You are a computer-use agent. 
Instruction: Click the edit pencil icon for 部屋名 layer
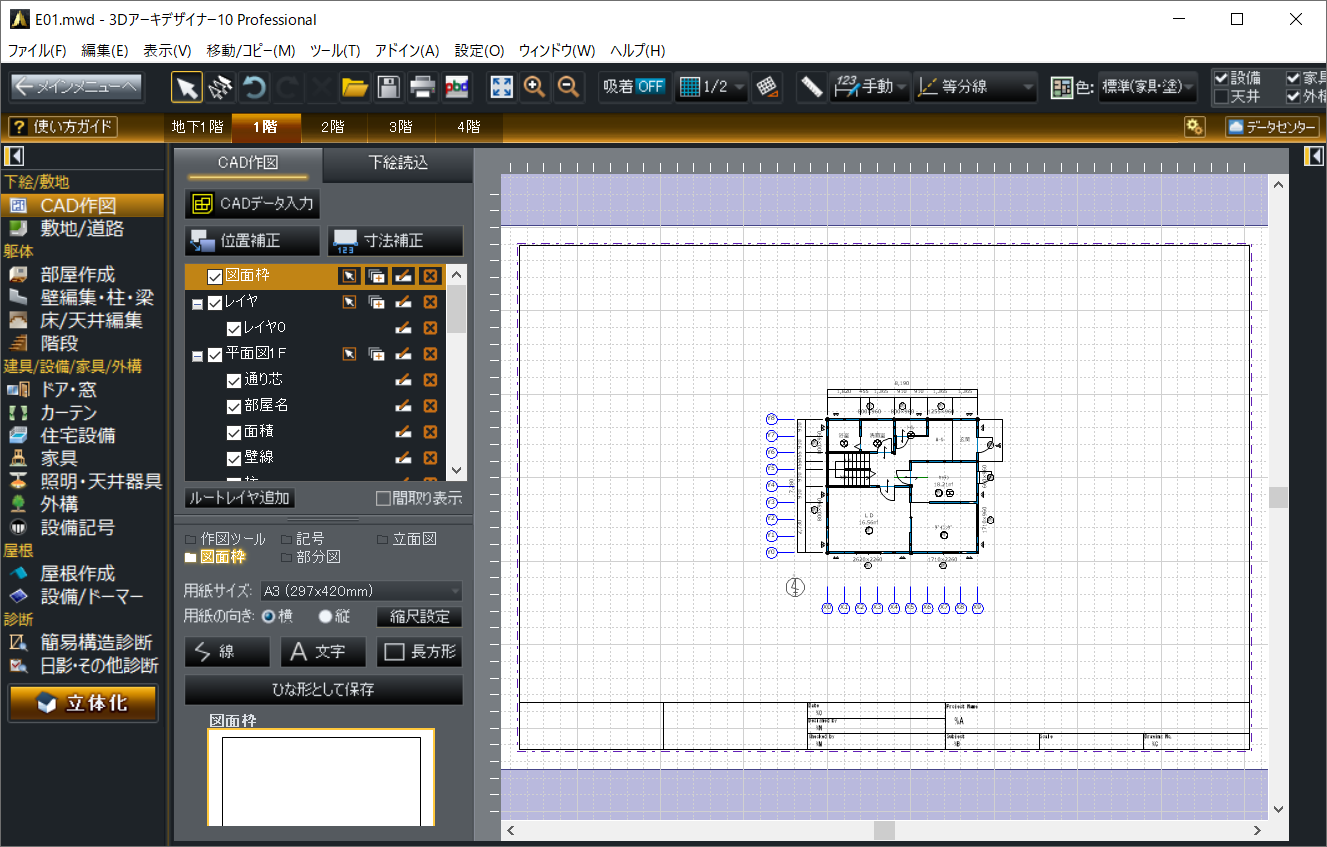coord(403,406)
